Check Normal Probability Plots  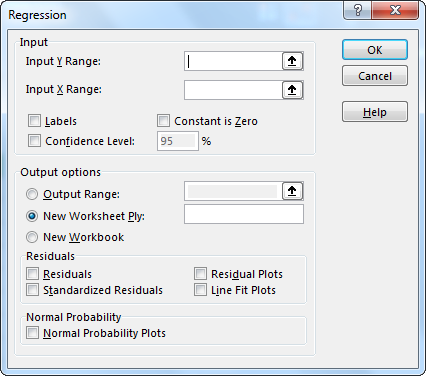pyautogui.click(x=32, y=333)
